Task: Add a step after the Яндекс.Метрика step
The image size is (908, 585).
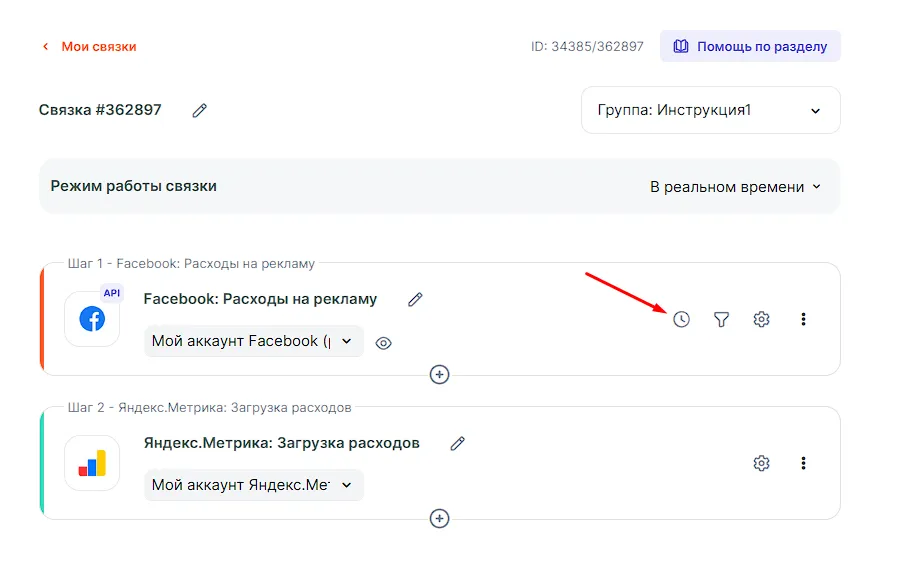Action: tap(439, 518)
